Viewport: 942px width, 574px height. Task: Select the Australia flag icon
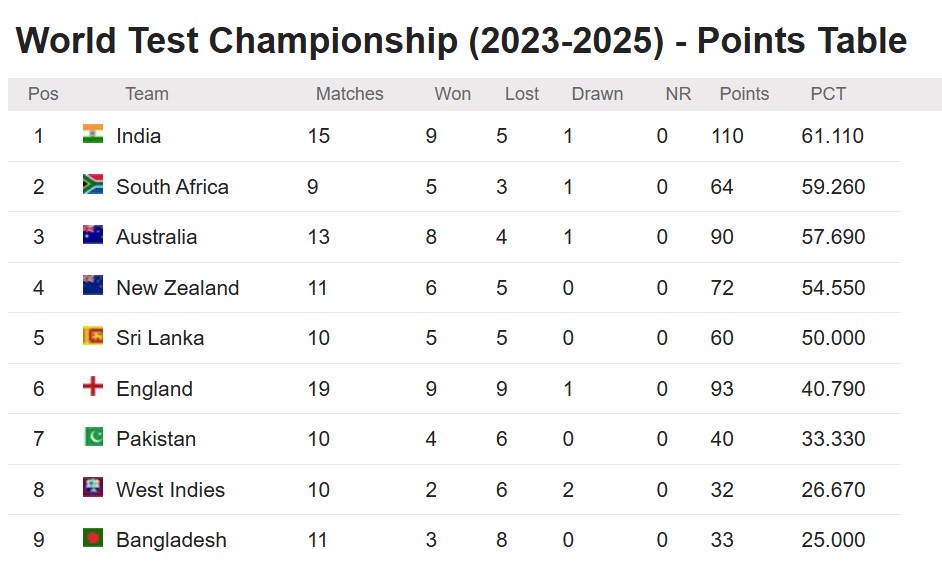[93, 234]
